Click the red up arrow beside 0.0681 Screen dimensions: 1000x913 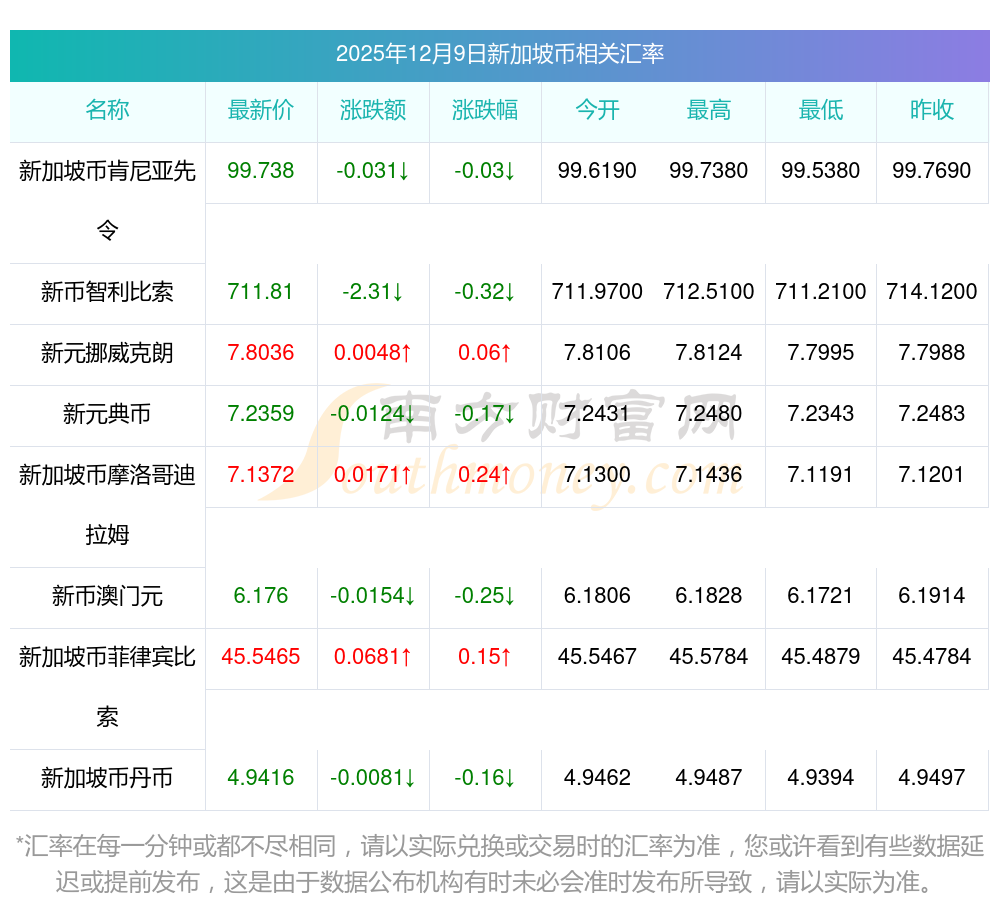pyautogui.click(x=407, y=657)
